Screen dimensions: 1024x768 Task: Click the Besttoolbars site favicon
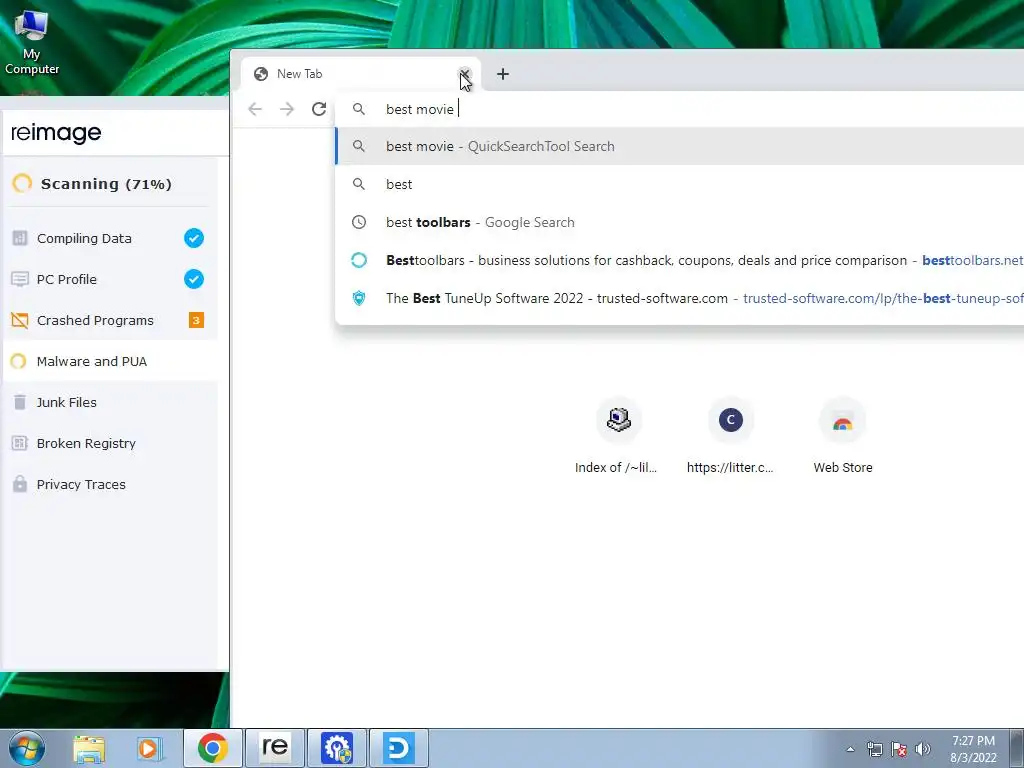[359, 260]
